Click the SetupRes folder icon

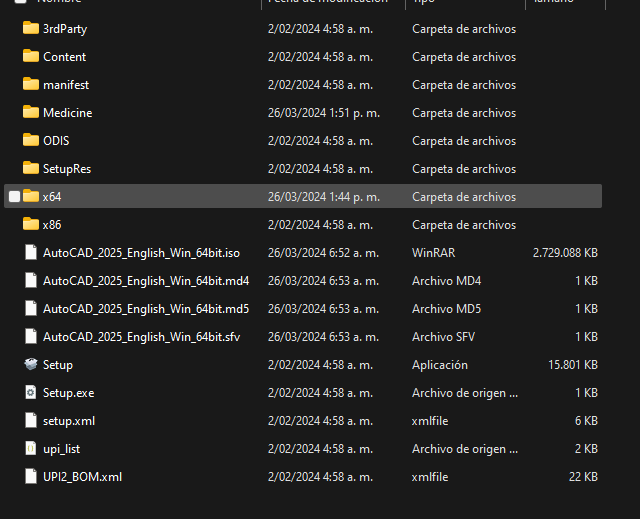click(x=31, y=169)
